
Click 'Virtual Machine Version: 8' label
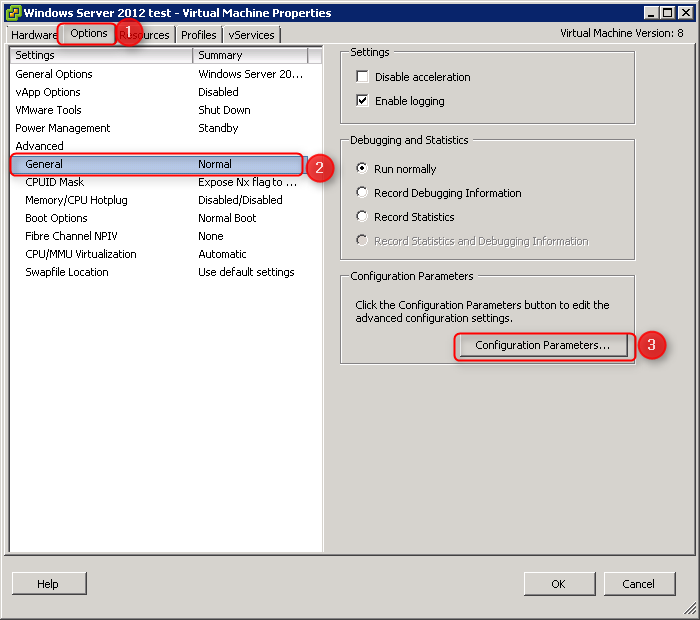(x=621, y=33)
